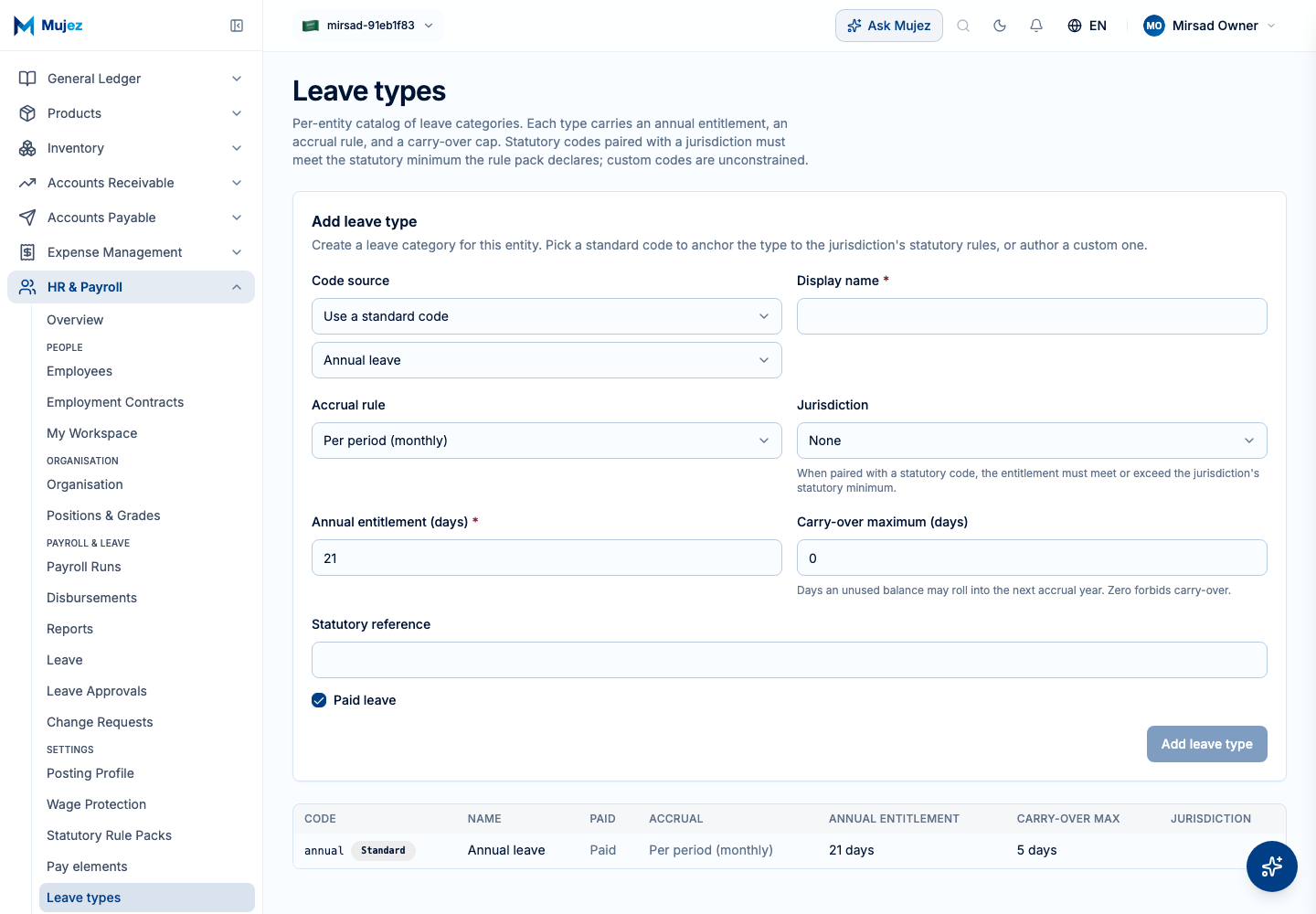Switch language via EN label

coord(1098,26)
